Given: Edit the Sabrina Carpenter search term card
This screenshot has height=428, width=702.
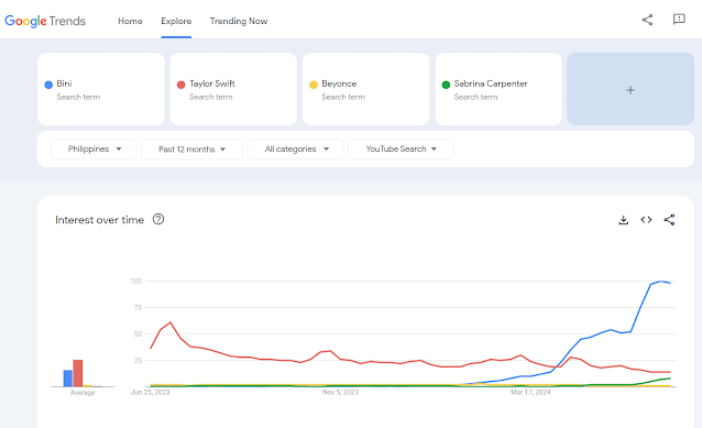Looking at the screenshot, I should click(498, 89).
